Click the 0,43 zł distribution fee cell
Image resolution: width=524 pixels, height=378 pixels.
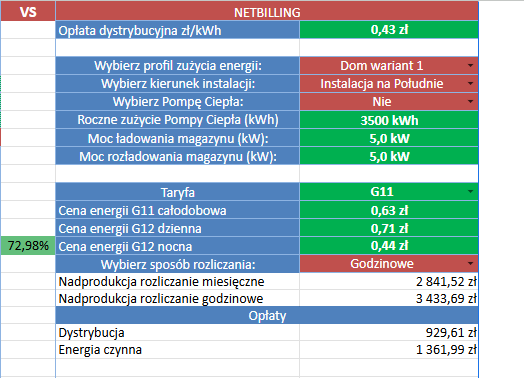click(x=389, y=30)
